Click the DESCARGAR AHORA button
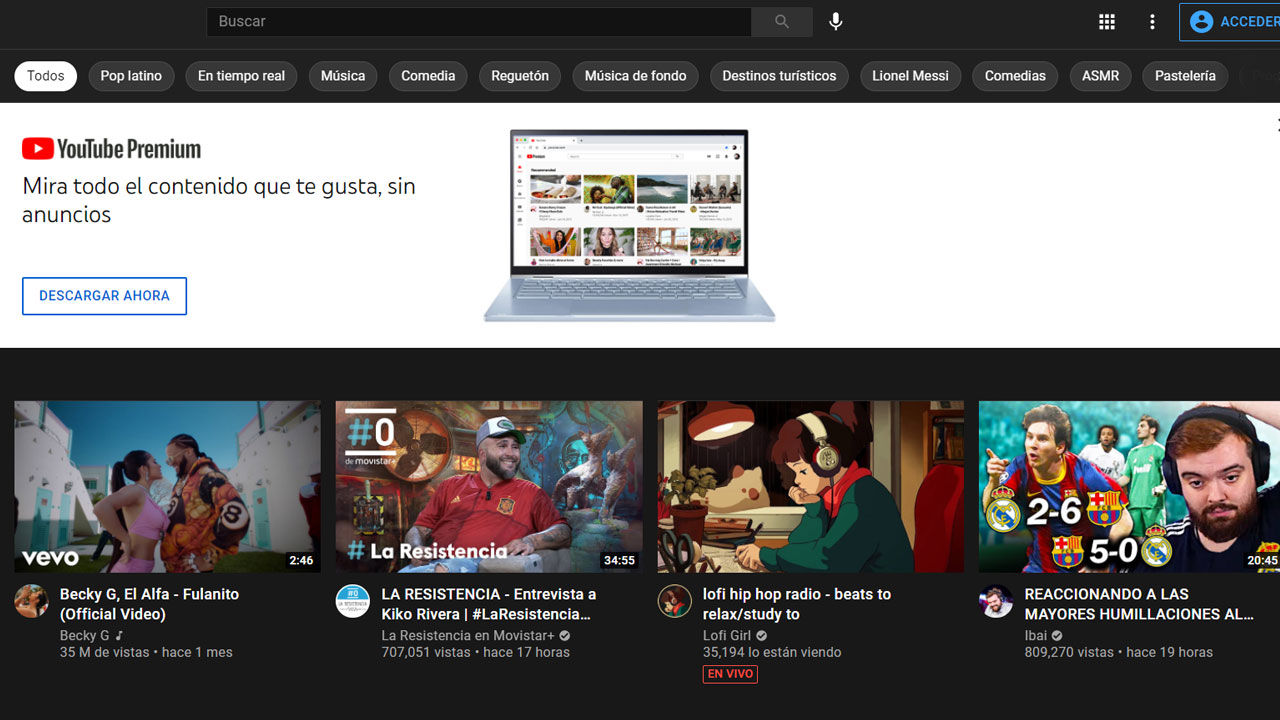 pyautogui.click(x=104, y=296)
